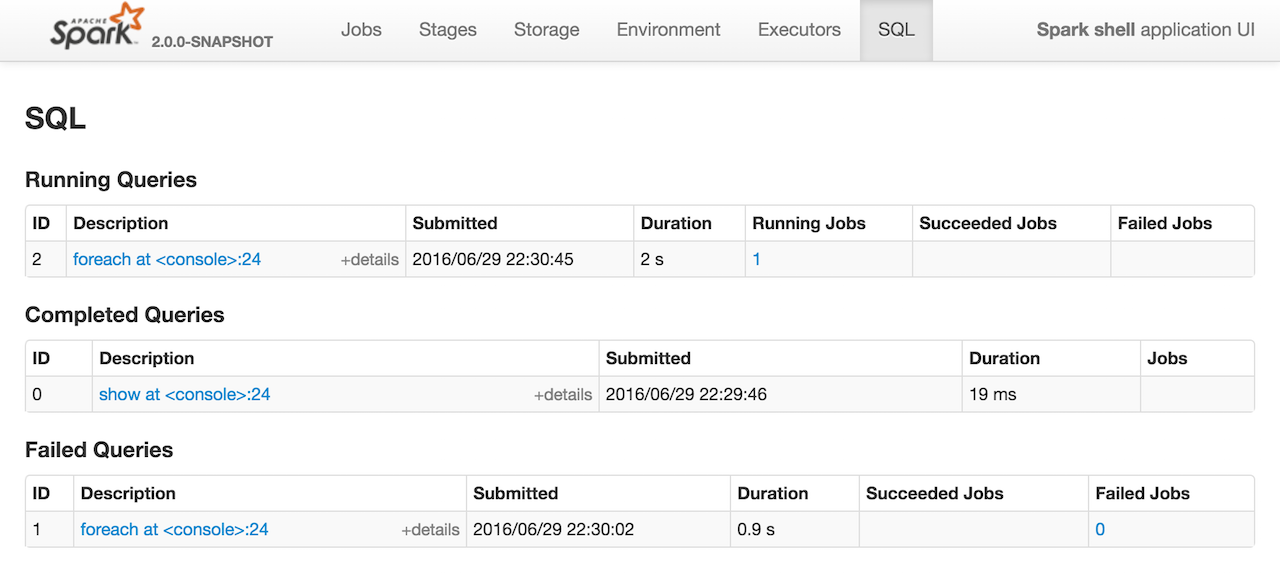Screen dimensions: 1280x575
Task: Open running query 'foreach at <console>:24'
Action: point(167,259)
